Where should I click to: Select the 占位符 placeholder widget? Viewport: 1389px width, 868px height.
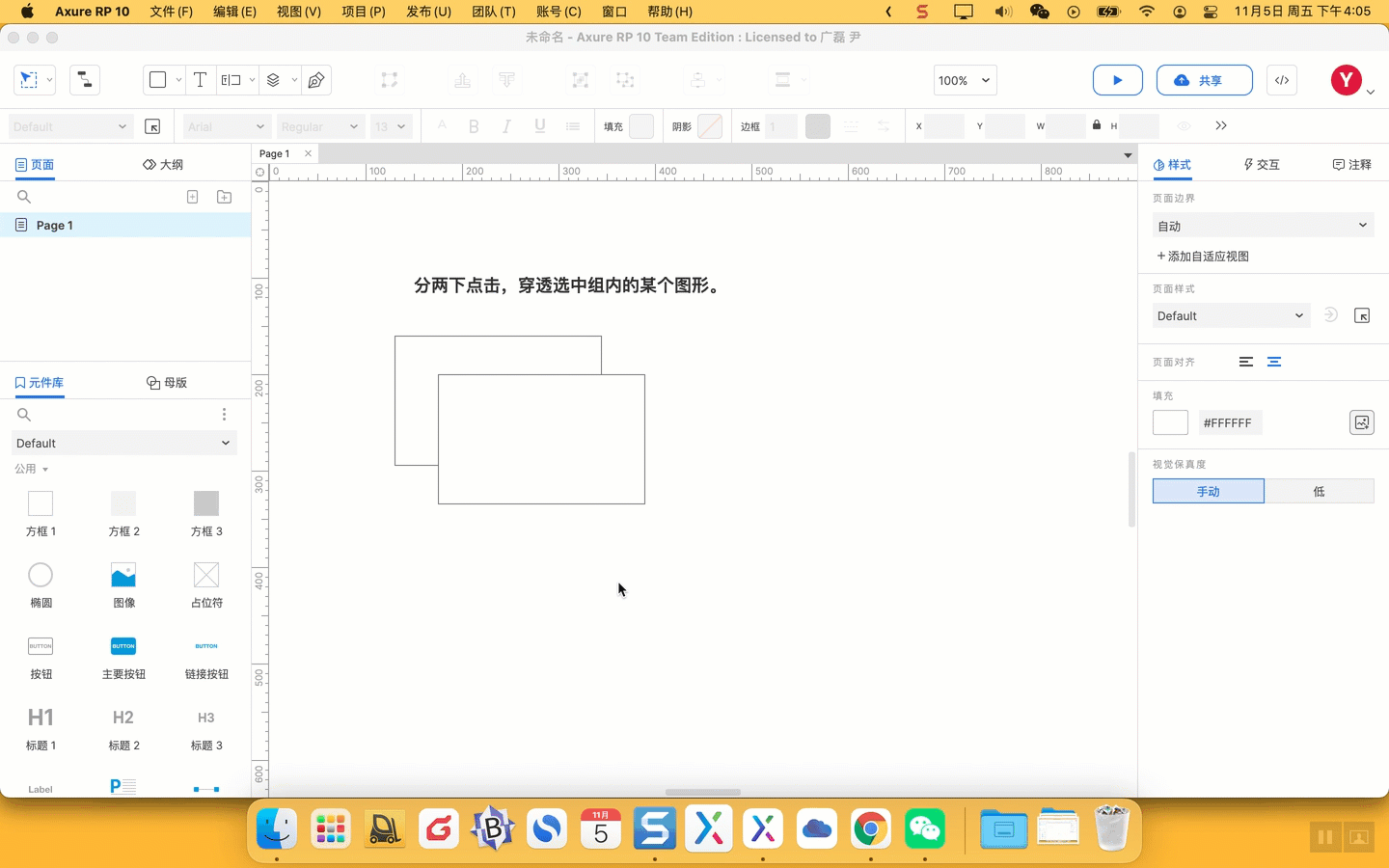tap(206, 584)
